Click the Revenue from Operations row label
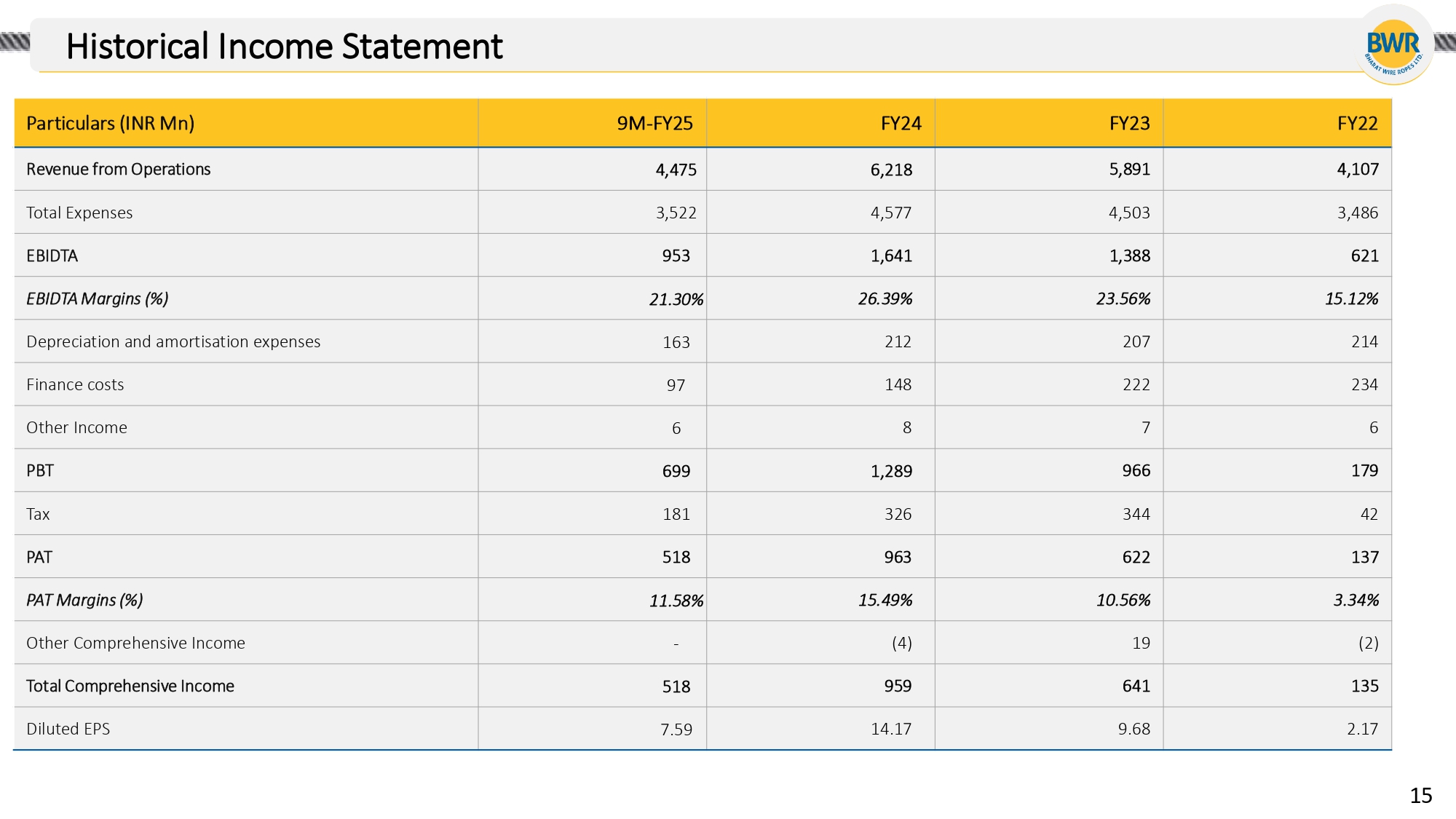Screen dimensions: 1456x819 click(x=118, y=169)
